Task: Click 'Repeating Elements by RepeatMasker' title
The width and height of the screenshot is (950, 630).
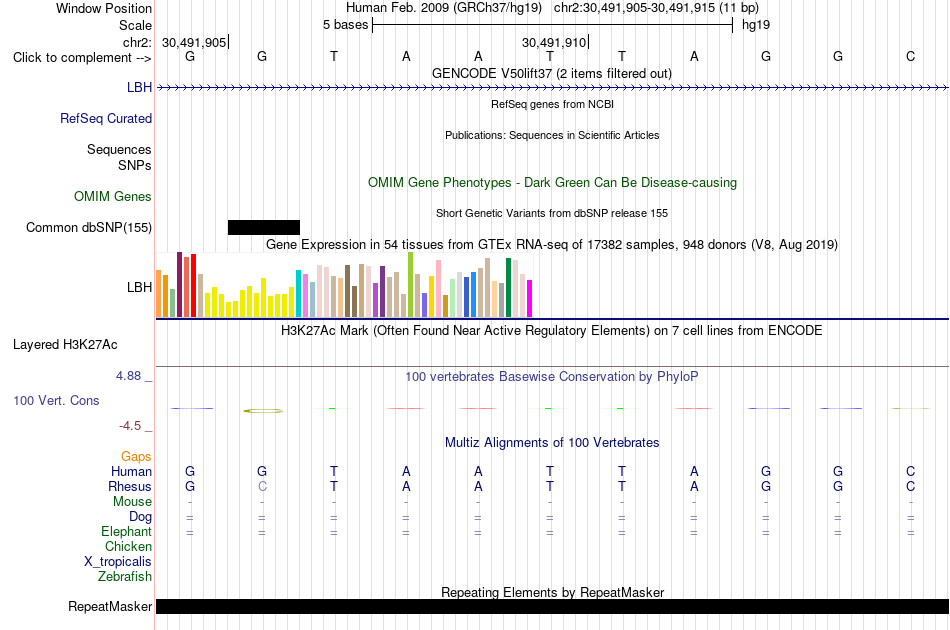Action: (552, 592)
